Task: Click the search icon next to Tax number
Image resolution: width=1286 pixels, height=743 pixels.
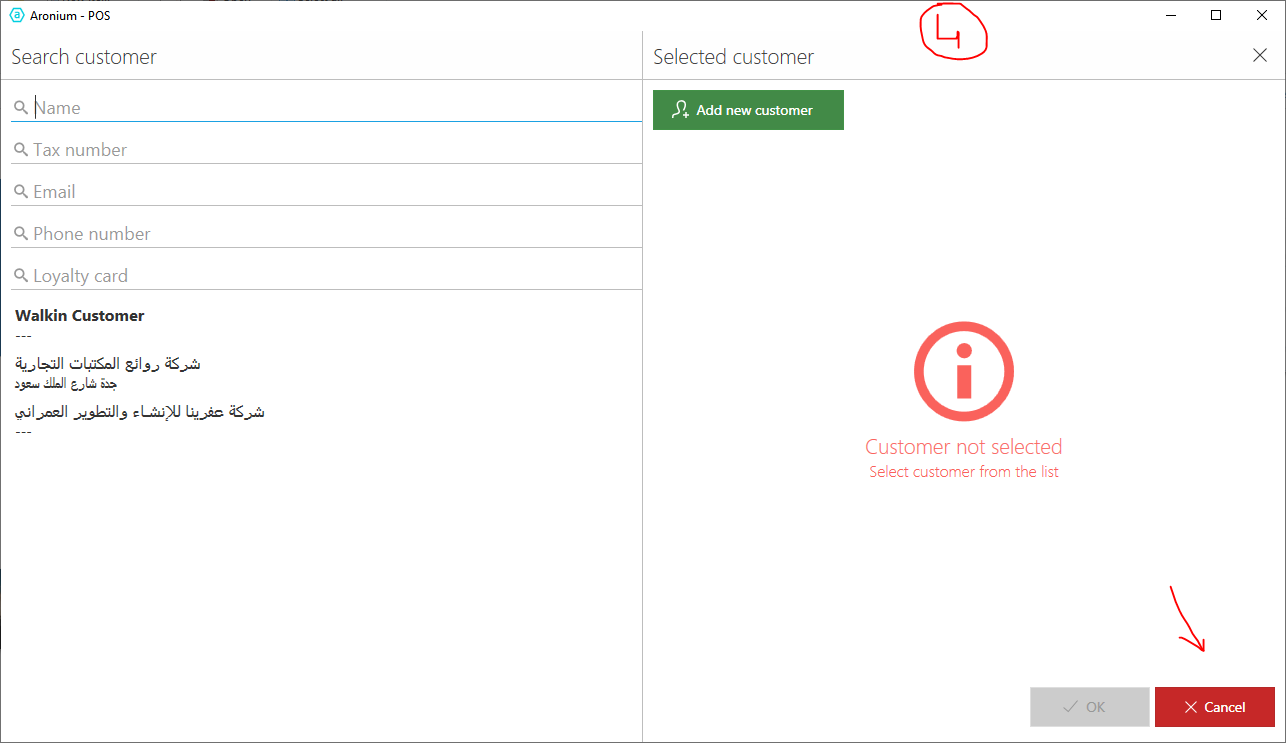Action: 21,150
